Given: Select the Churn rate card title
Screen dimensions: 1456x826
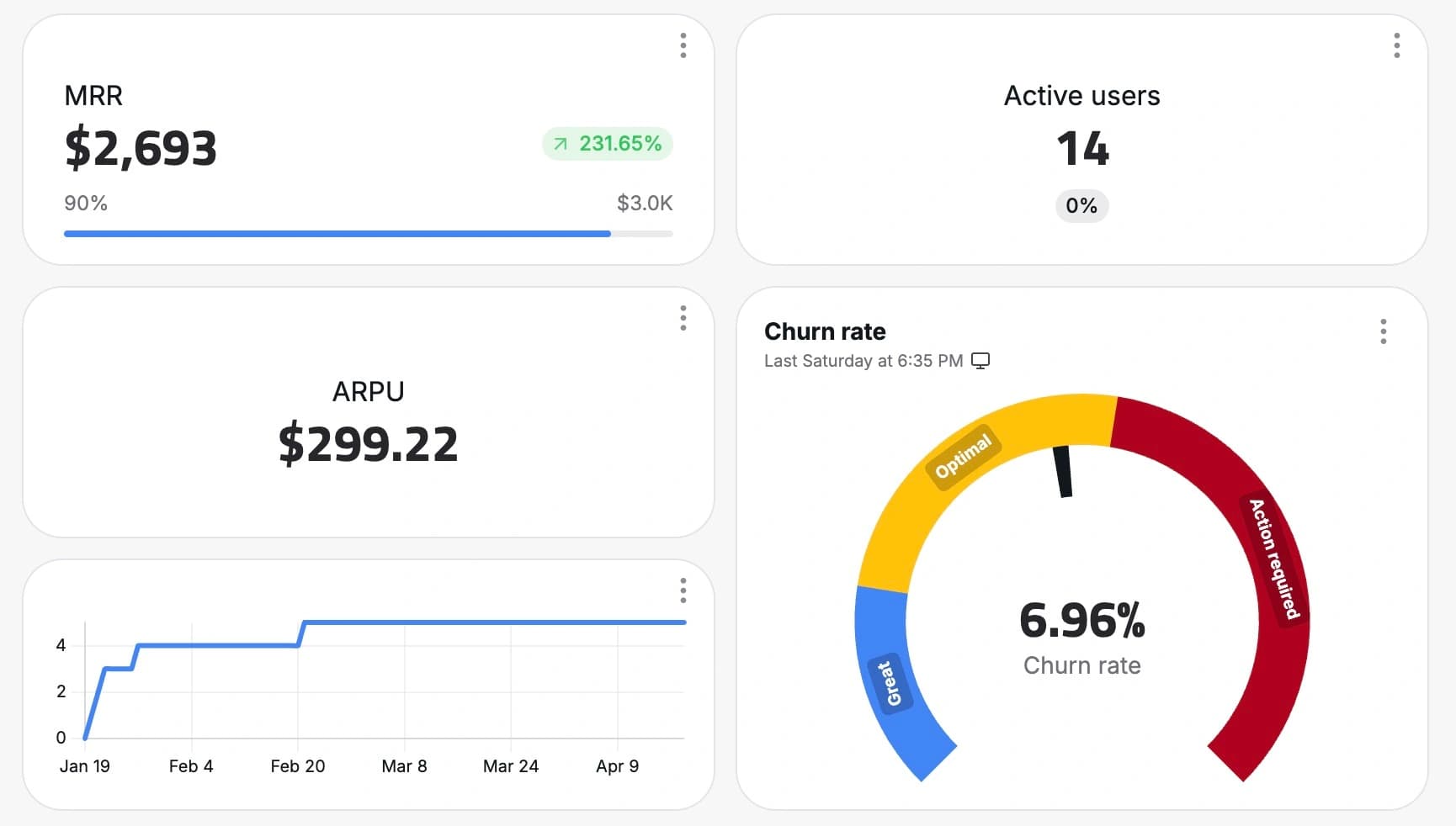Looking at the screenshot, I should (825, 331).
